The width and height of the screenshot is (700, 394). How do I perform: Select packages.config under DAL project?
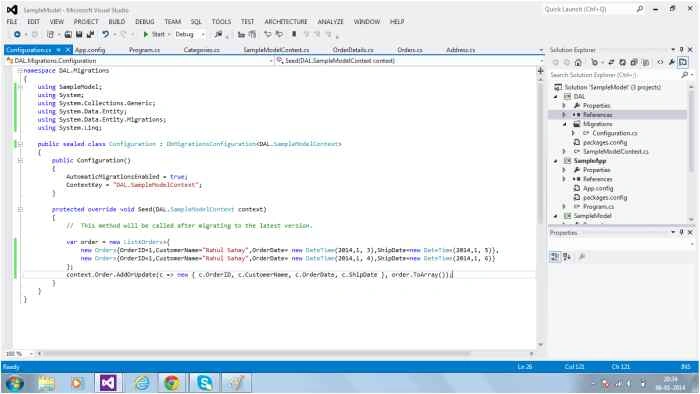[x=605, y=142]
